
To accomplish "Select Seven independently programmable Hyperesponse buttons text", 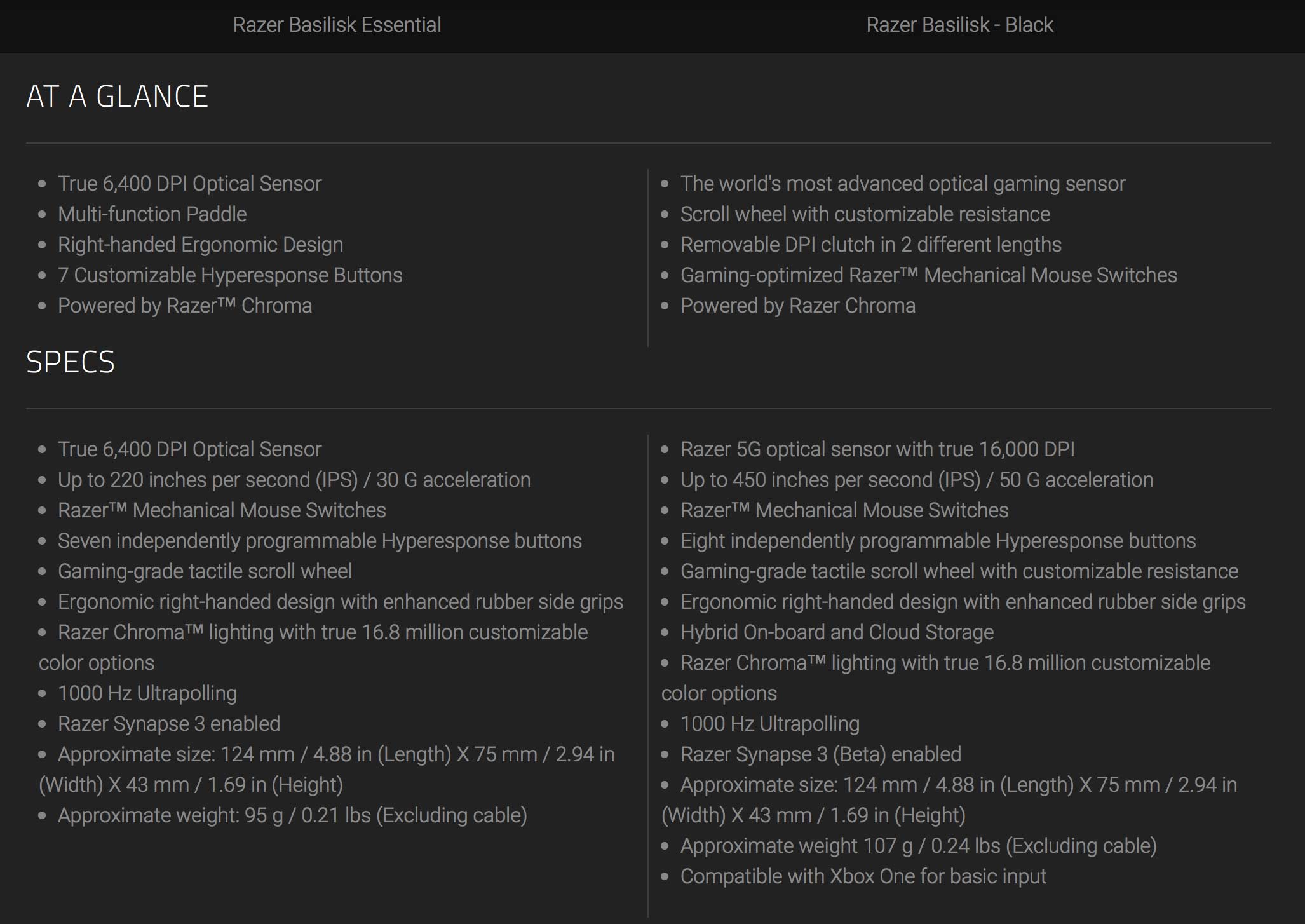I will coord(320,541).
